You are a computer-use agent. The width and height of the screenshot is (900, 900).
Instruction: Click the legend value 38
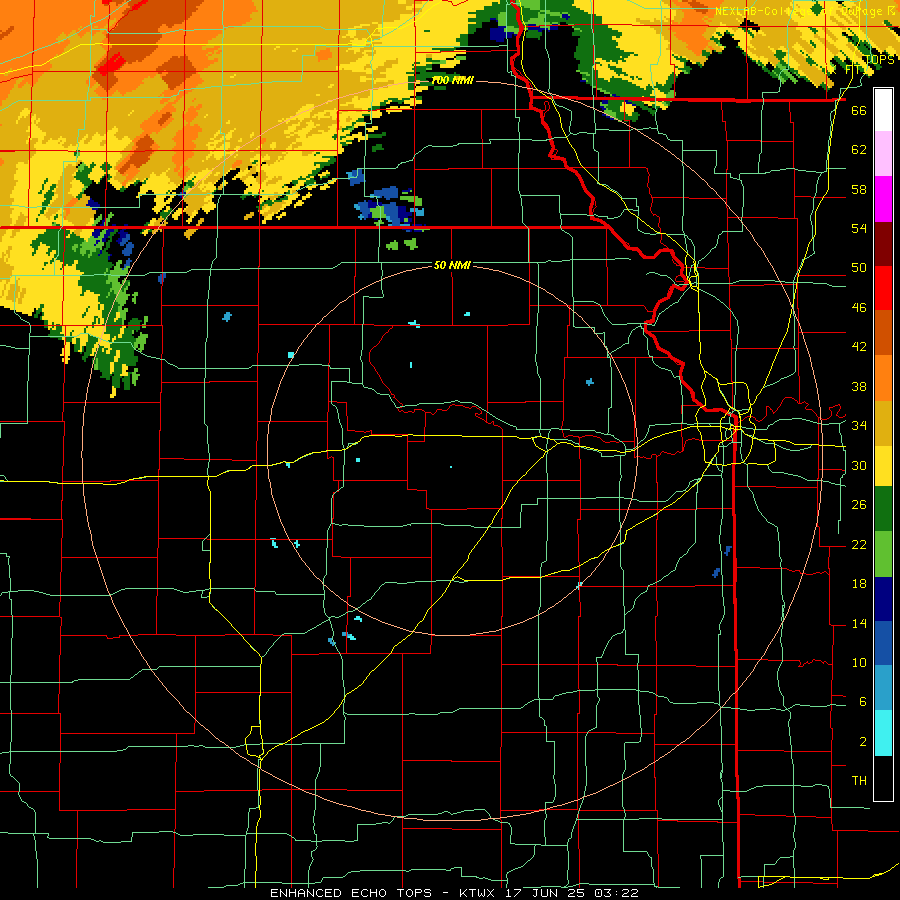tap(859, 386)
